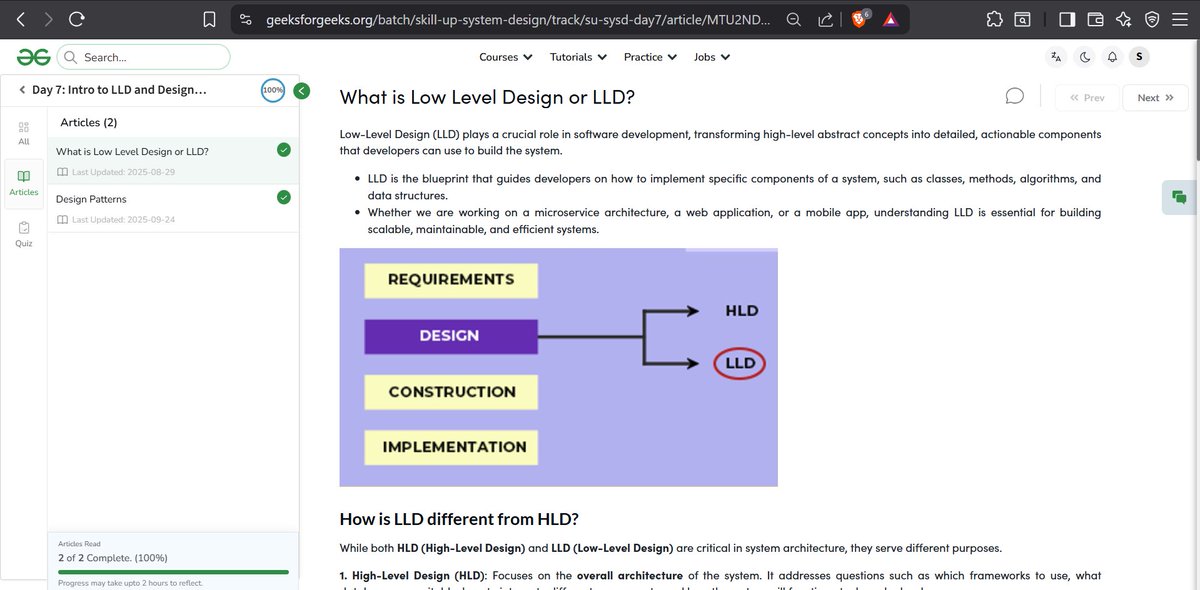
Task: Open the Brave Rewards triangle icon
Action: point(890,19)
